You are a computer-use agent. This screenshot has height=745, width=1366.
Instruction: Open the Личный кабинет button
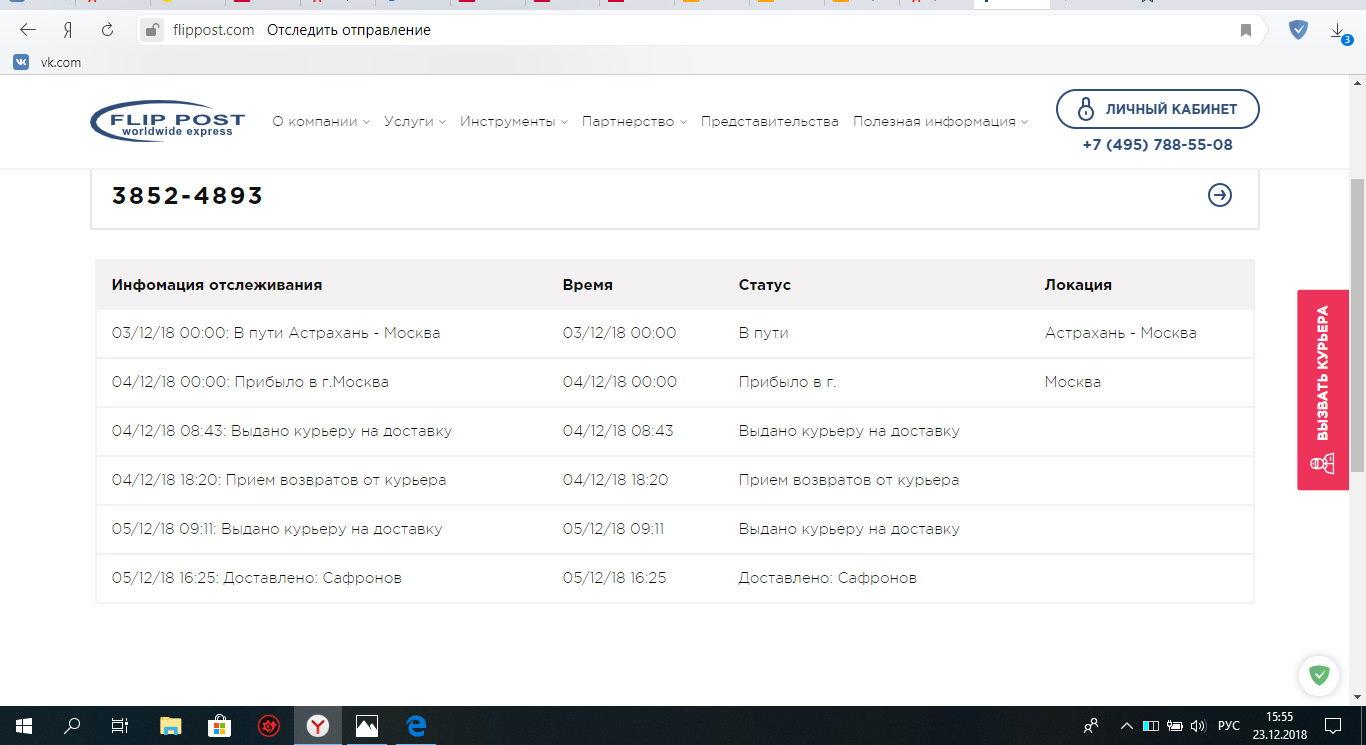(x=1157, y=109)
